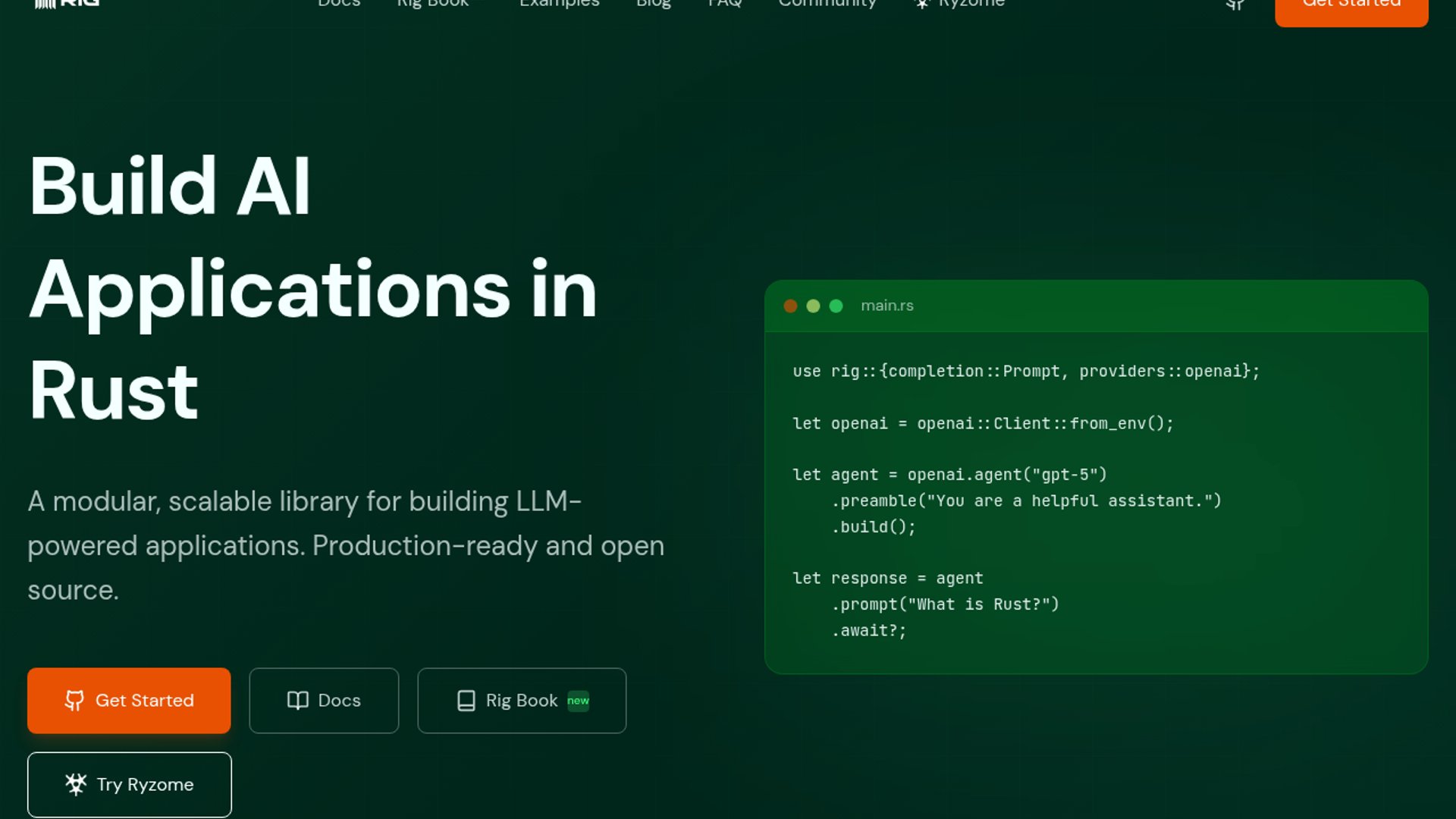Screen dimensions: 1456x819
Task: Open Docs in the top navigation
Action: click(339, 3)
